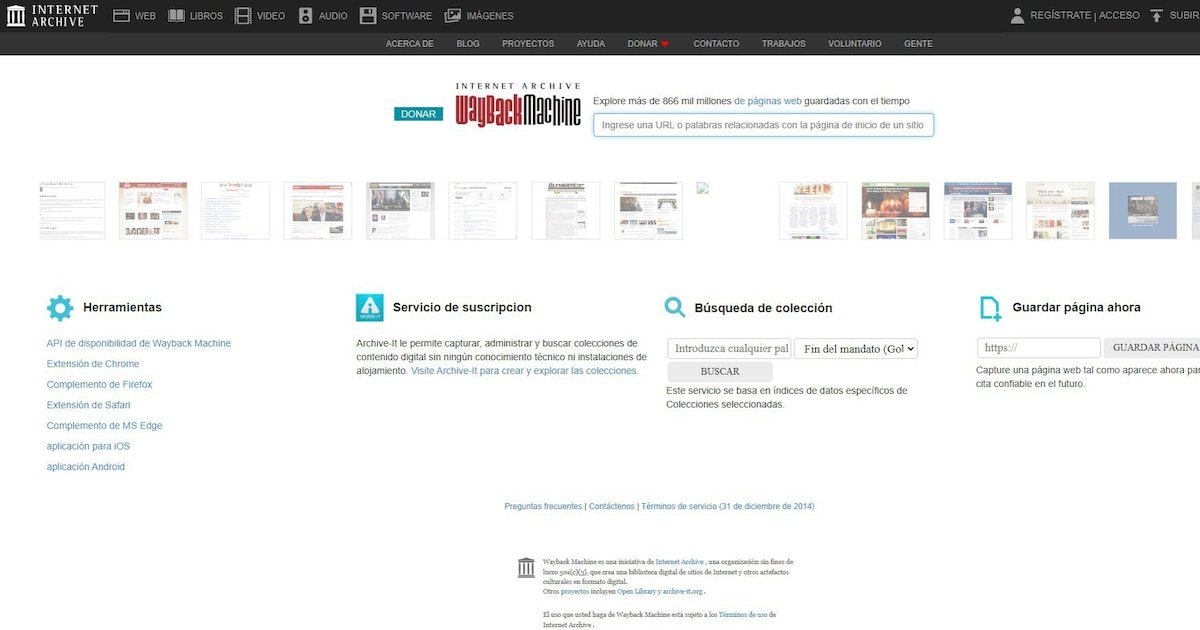Screen dimensions: 1200x630
Task: Click the Subir upload icon
Action: 1157,16
